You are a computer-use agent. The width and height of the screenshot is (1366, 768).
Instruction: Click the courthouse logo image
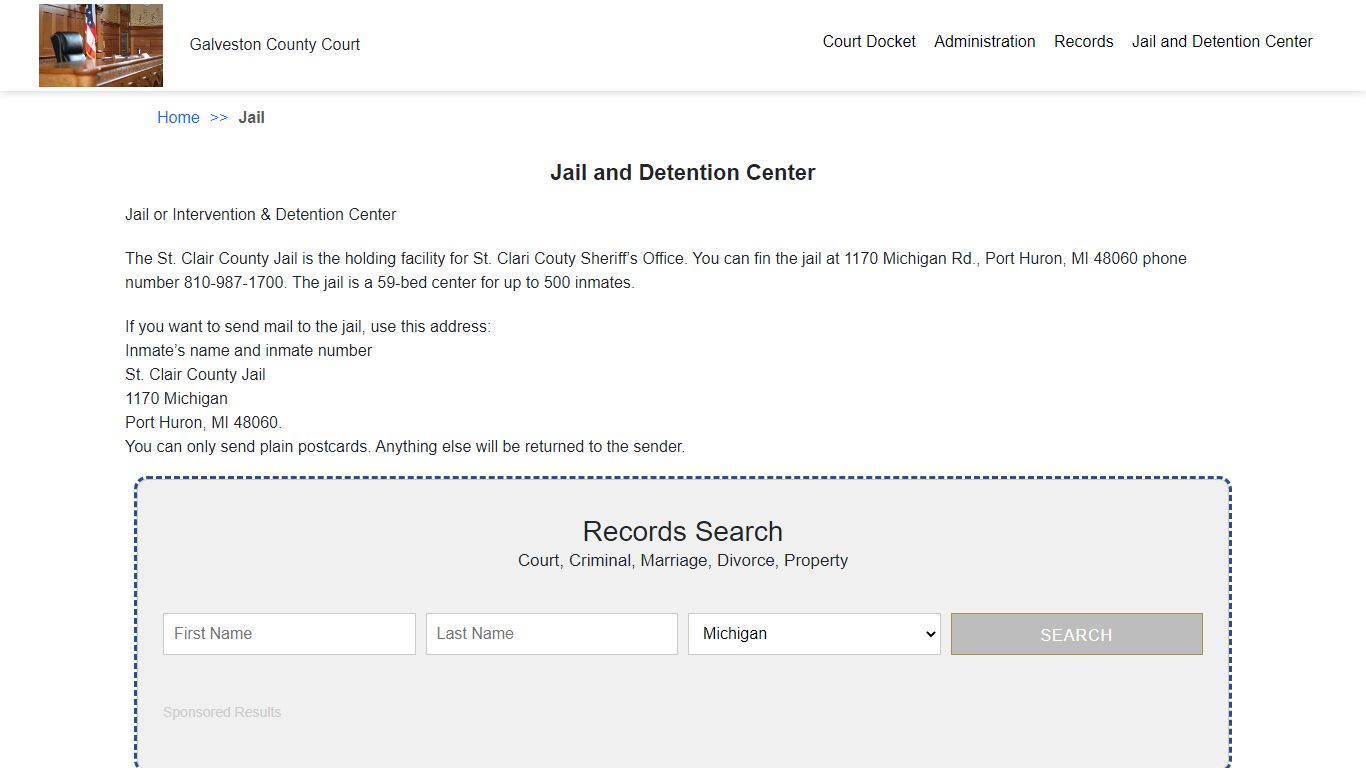[100, 45]
